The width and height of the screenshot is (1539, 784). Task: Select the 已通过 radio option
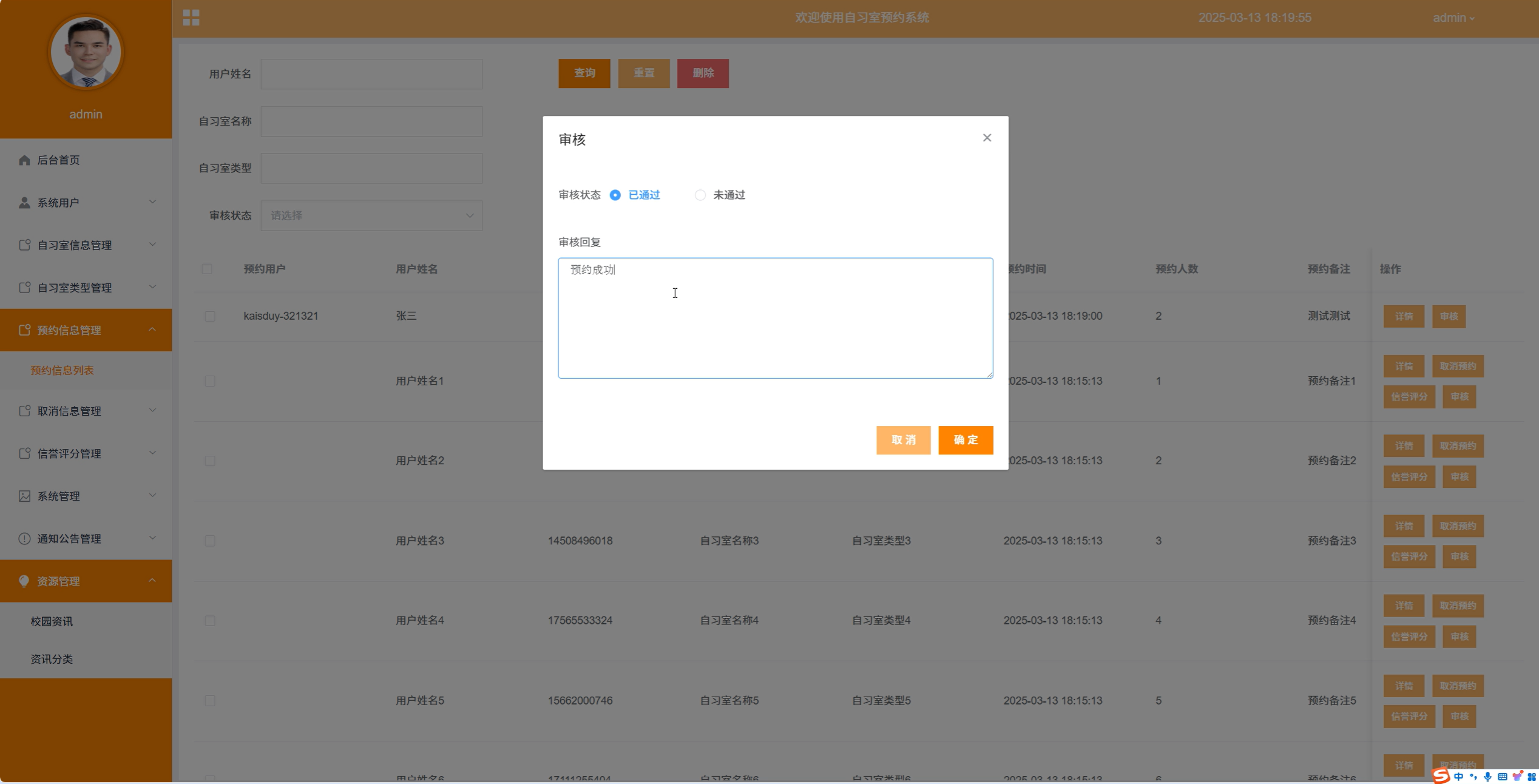point(615,195)
